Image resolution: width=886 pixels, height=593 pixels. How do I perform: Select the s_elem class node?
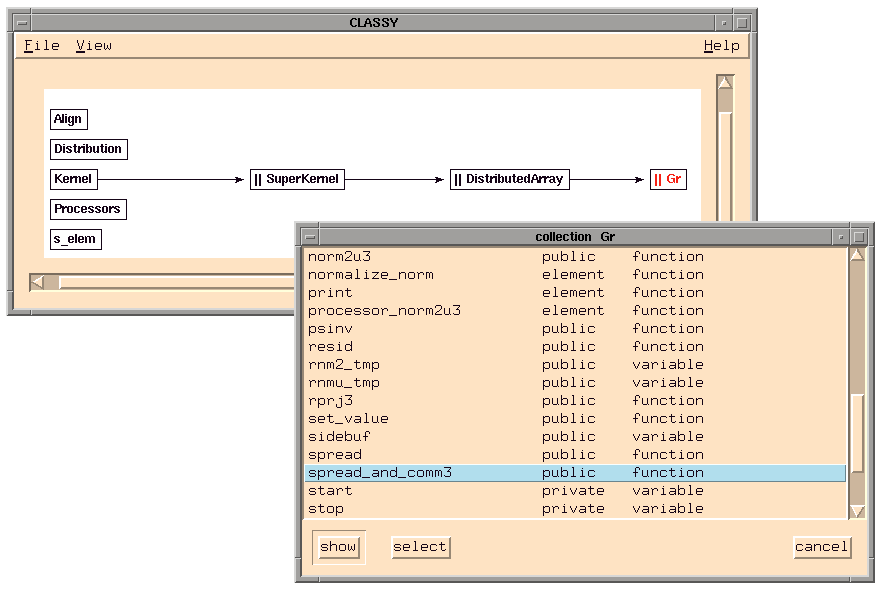click(x=76, y=239)
